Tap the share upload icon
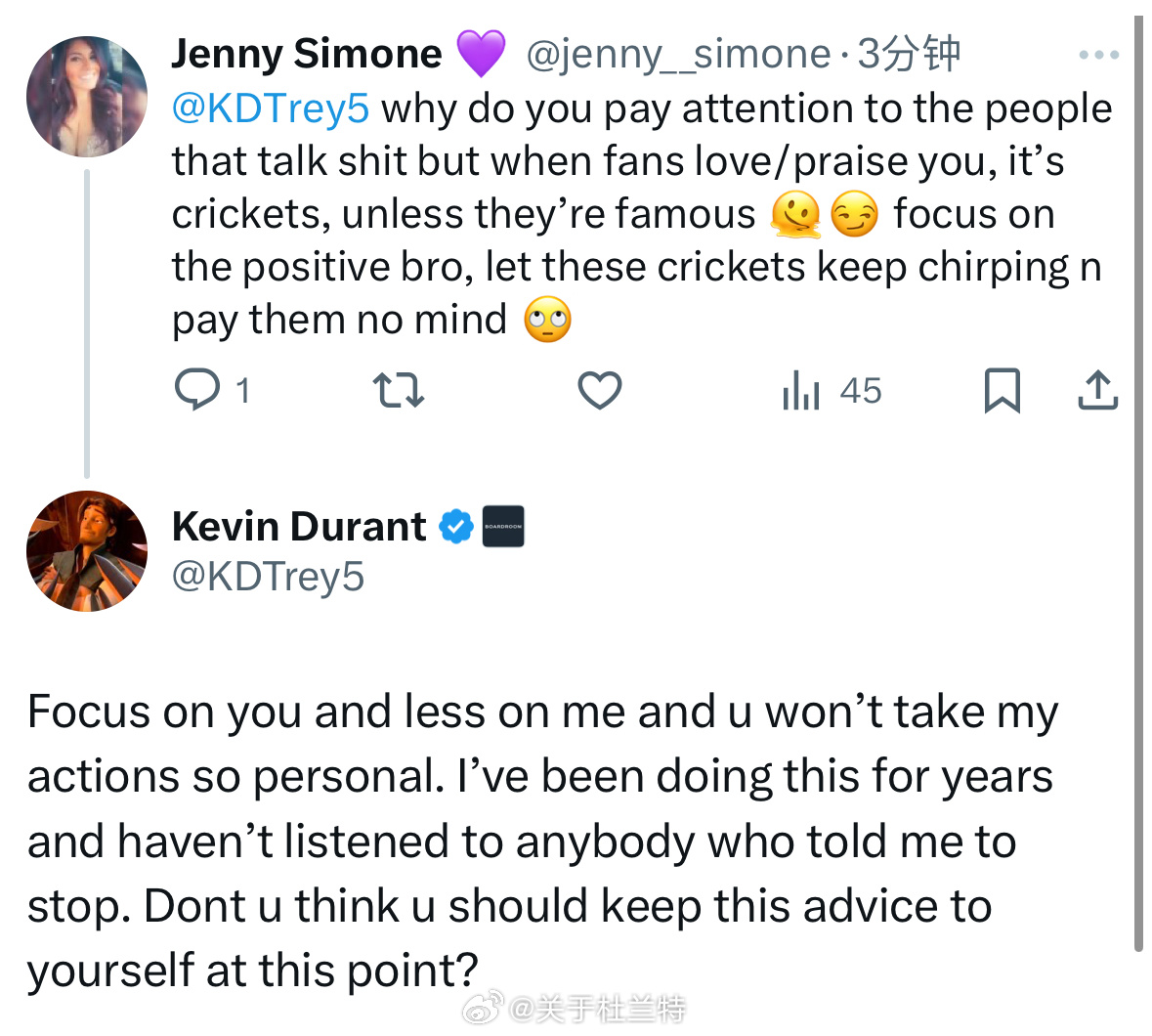The width and height of the screenshot is (1152, 1036). 1097,390
